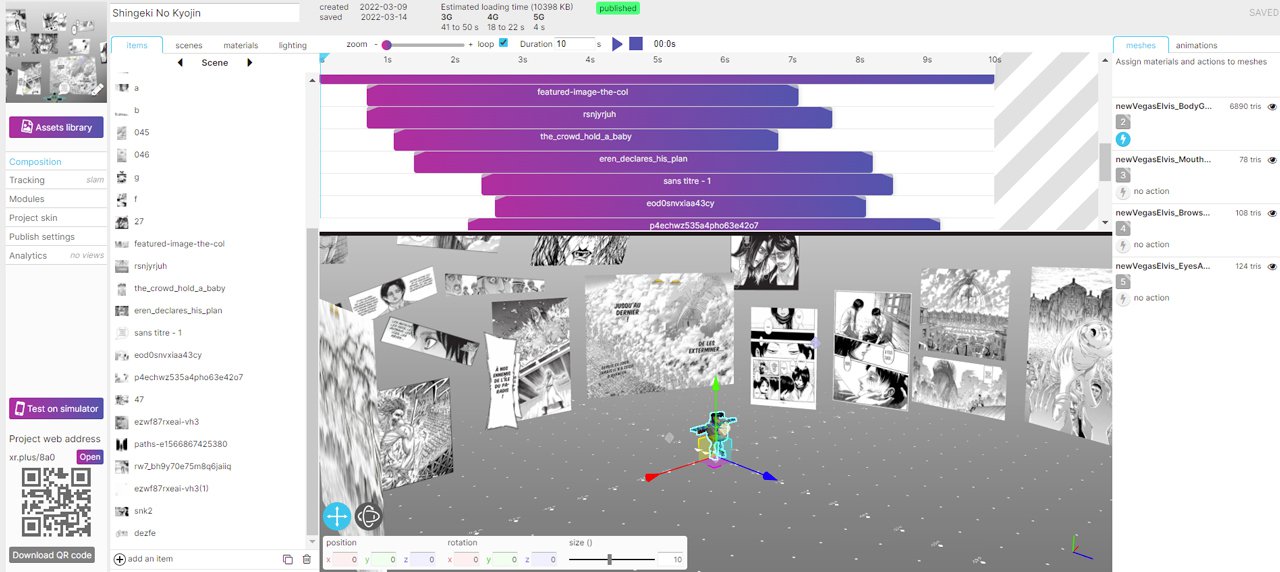Open the Analytics section
1280x572 pixels.
point(56,256)
